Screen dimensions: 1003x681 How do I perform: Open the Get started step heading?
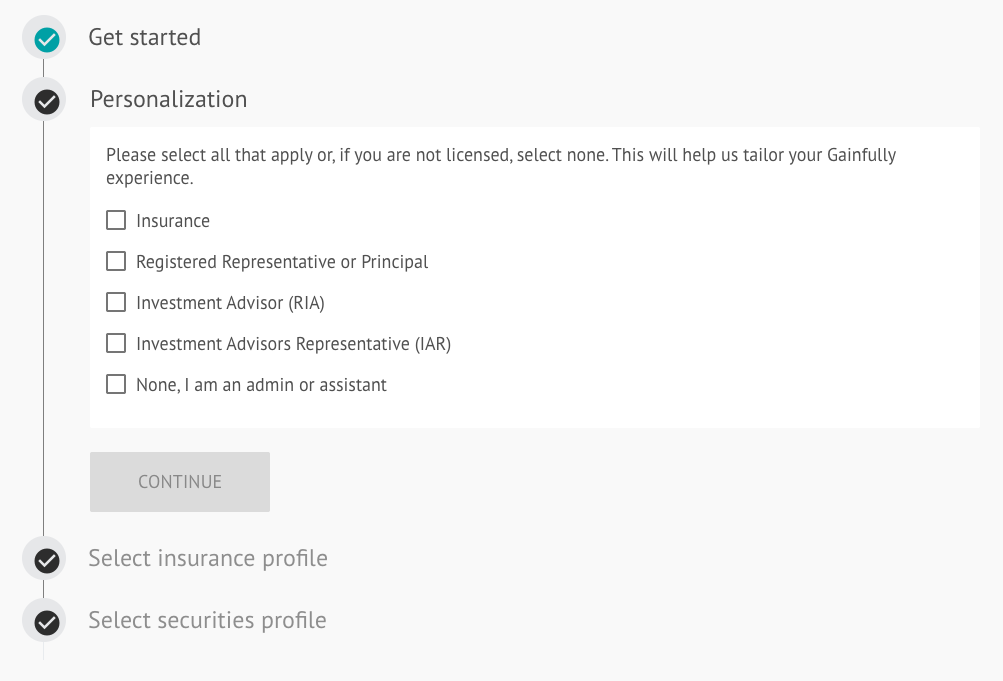[145, 37]
